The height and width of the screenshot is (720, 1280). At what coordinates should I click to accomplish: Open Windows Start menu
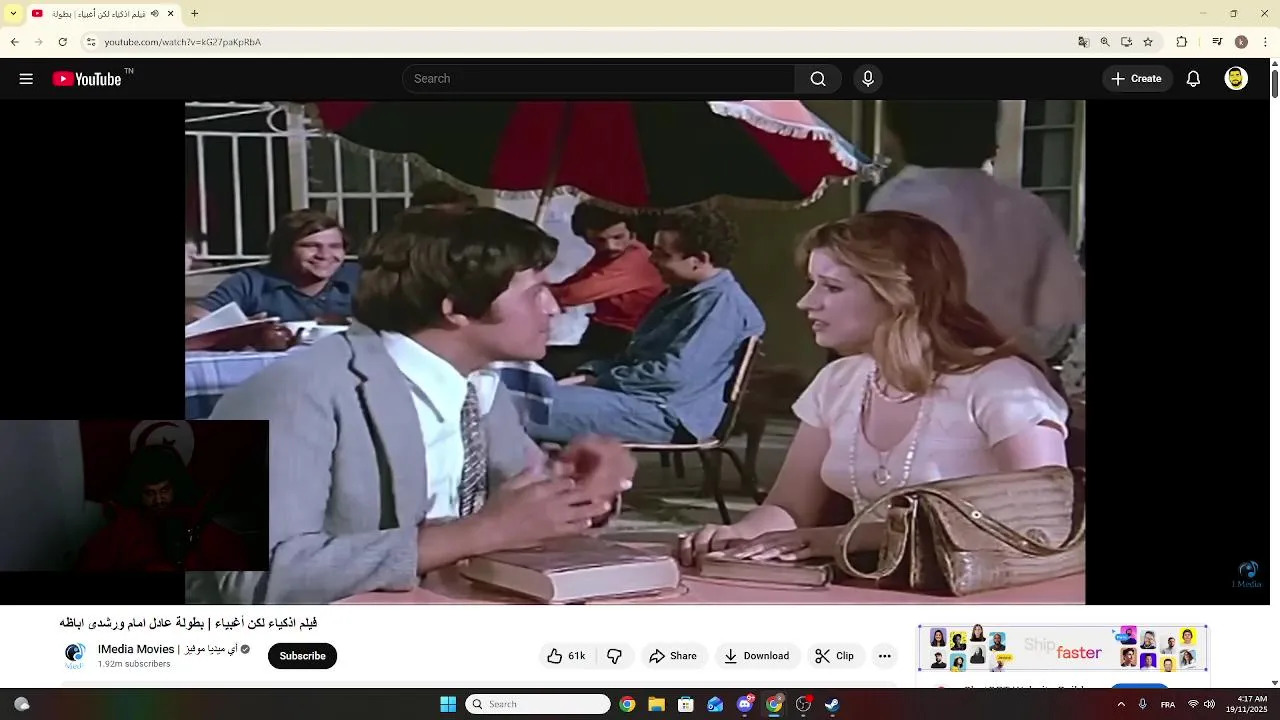[x=448, y=704]
